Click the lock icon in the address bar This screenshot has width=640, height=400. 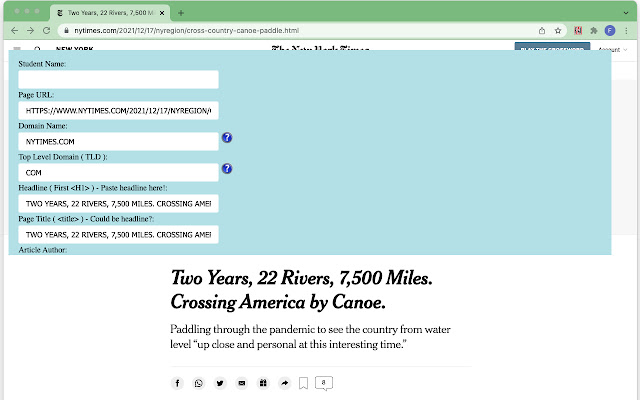tap(66, 31)
